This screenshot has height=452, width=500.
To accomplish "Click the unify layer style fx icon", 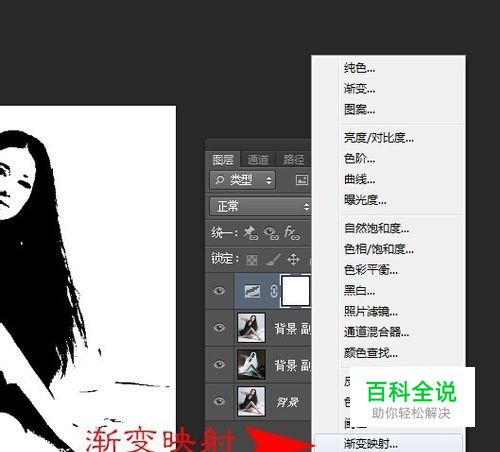I will 292,233.
